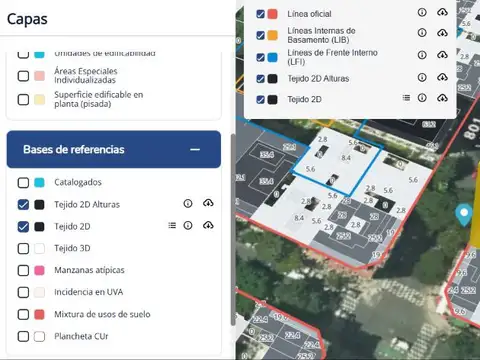Uncheck Líneas Internas de Basamento (LIB)

point(260,35)
